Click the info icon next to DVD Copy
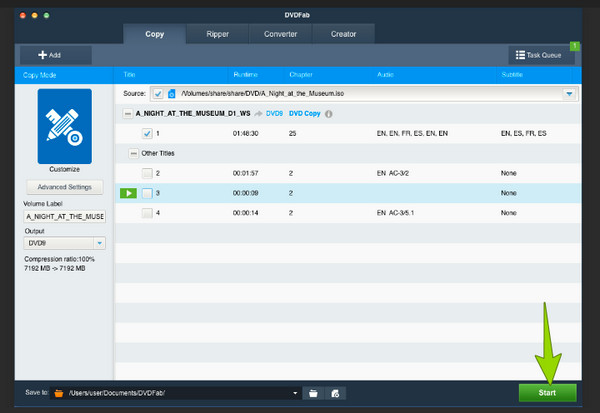 [x=329, y=114]
